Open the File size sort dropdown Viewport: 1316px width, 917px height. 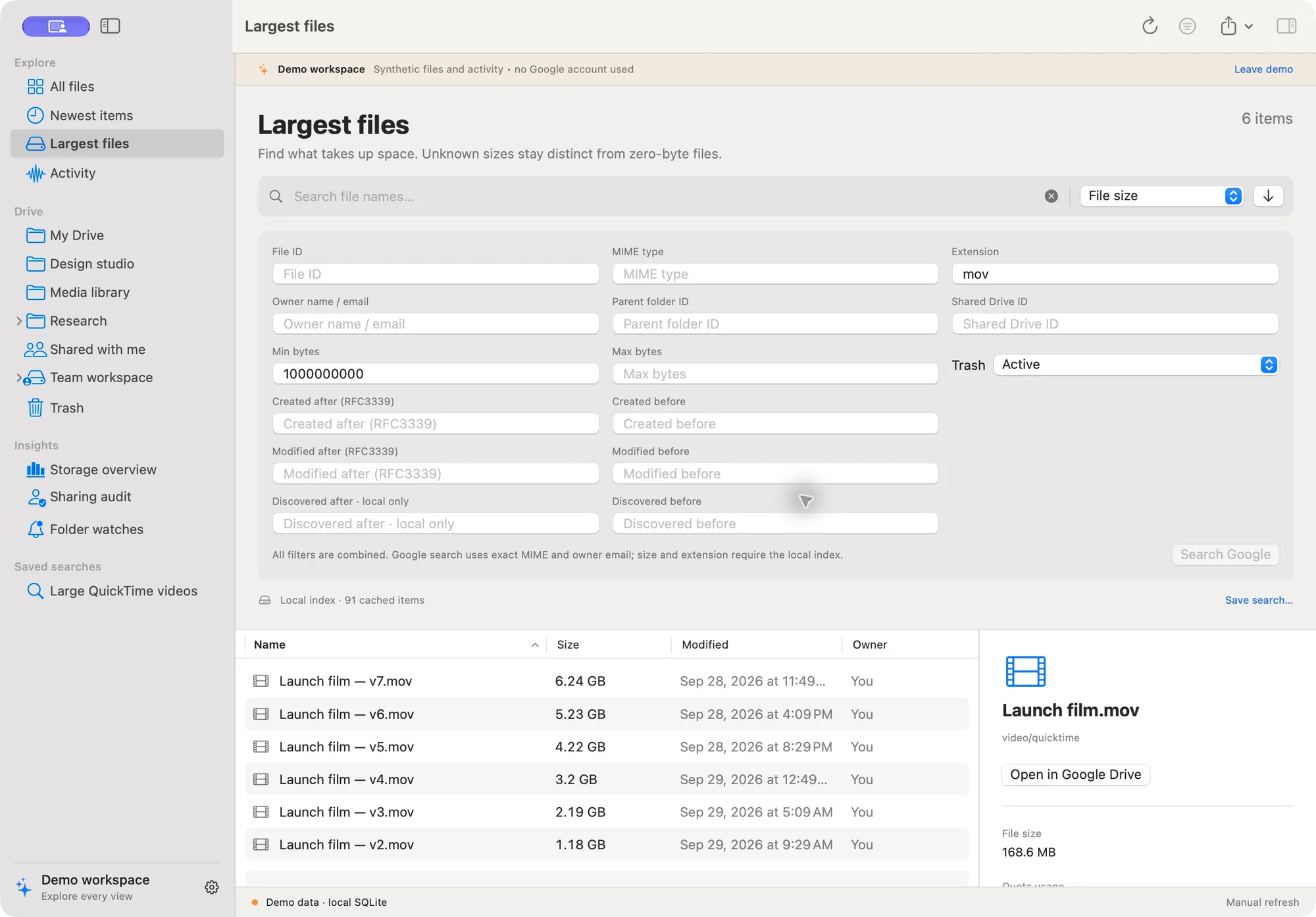(1161, 196)
